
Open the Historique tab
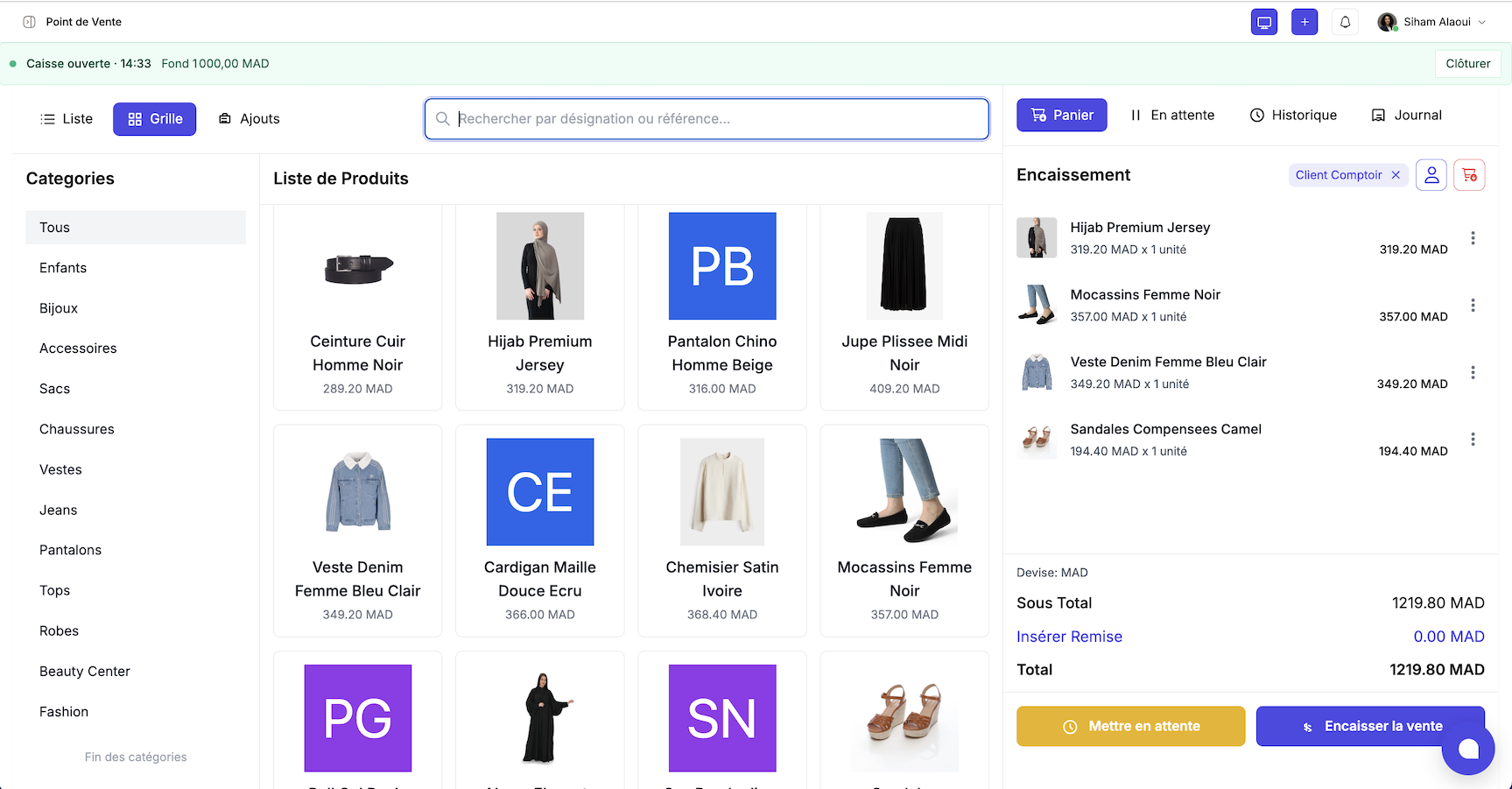(x=1293, y=116)
